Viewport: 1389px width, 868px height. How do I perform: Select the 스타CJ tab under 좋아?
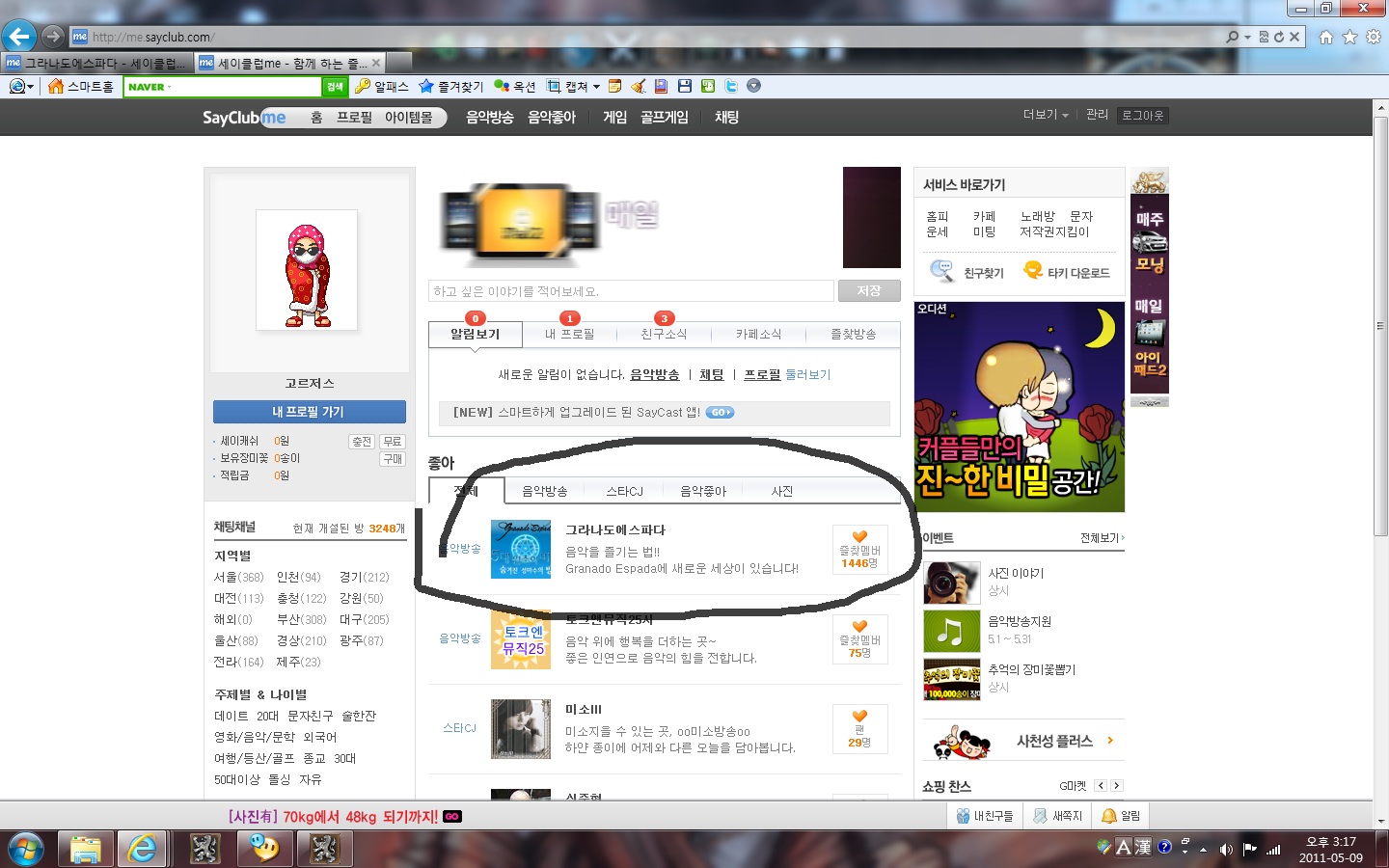[x=624, y=491]
